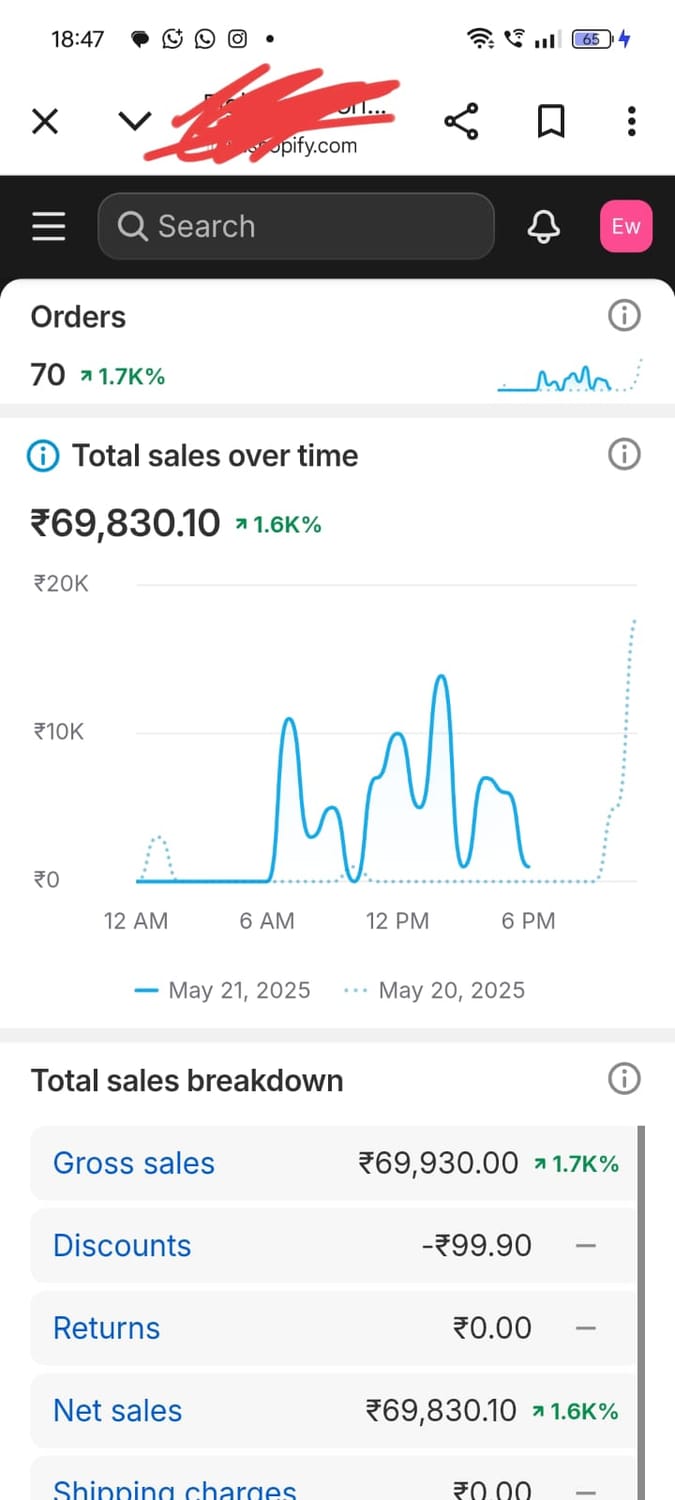Click the Search field

click(x=296, y=226)
